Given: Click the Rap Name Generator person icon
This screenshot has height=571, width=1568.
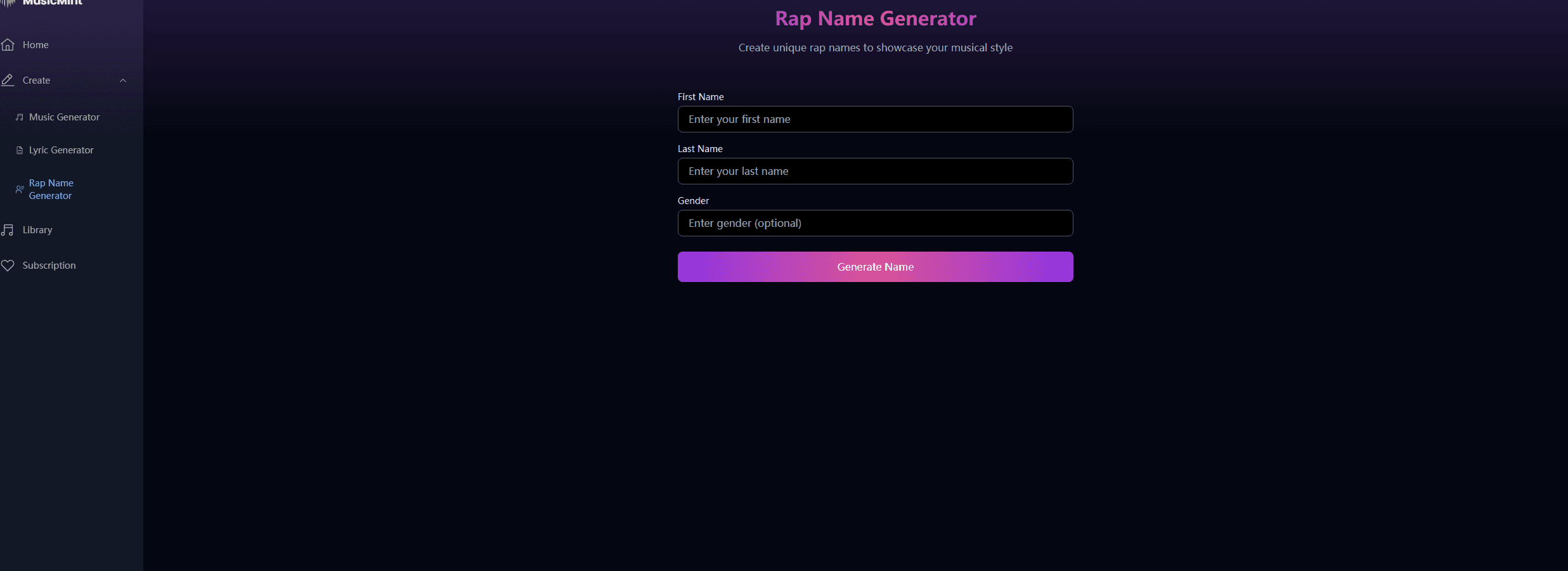Looking at the screenshot, I should point(20,189).
